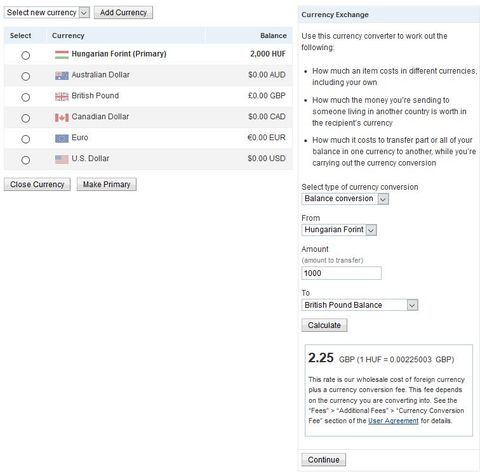This screenshot has width=480, height=472.
Task: Select the Hungarian Forint radio button
Action: (x=26, y=55)
